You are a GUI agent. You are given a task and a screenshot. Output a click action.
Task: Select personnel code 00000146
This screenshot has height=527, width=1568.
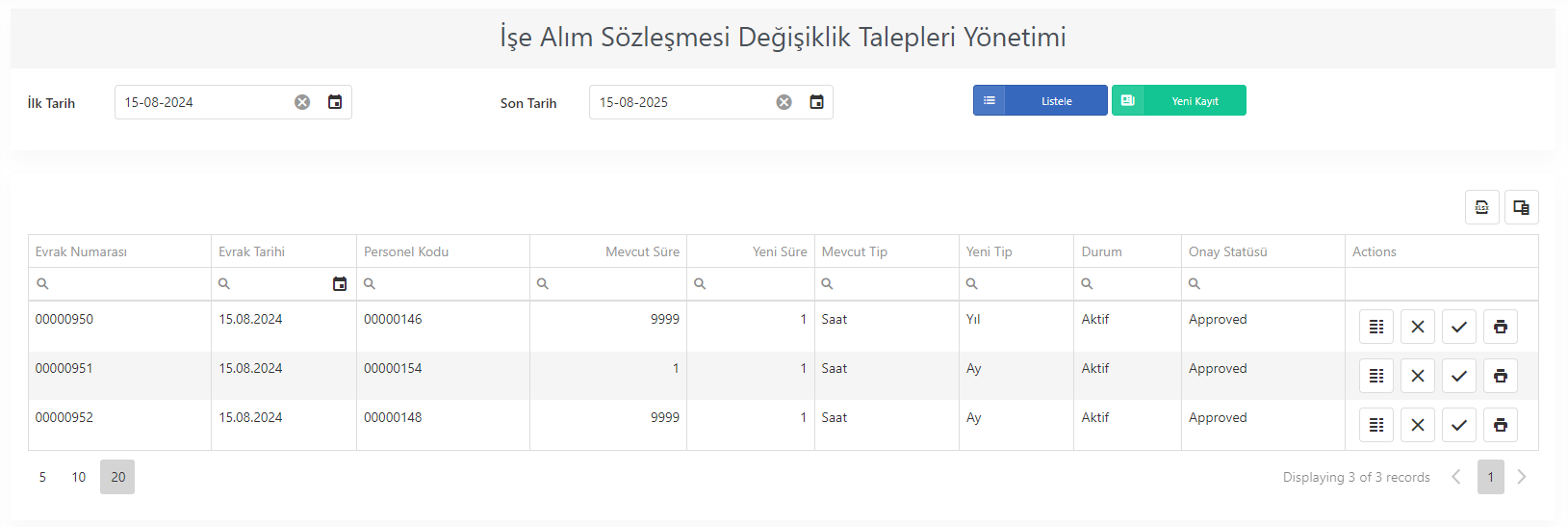[393, 319]
